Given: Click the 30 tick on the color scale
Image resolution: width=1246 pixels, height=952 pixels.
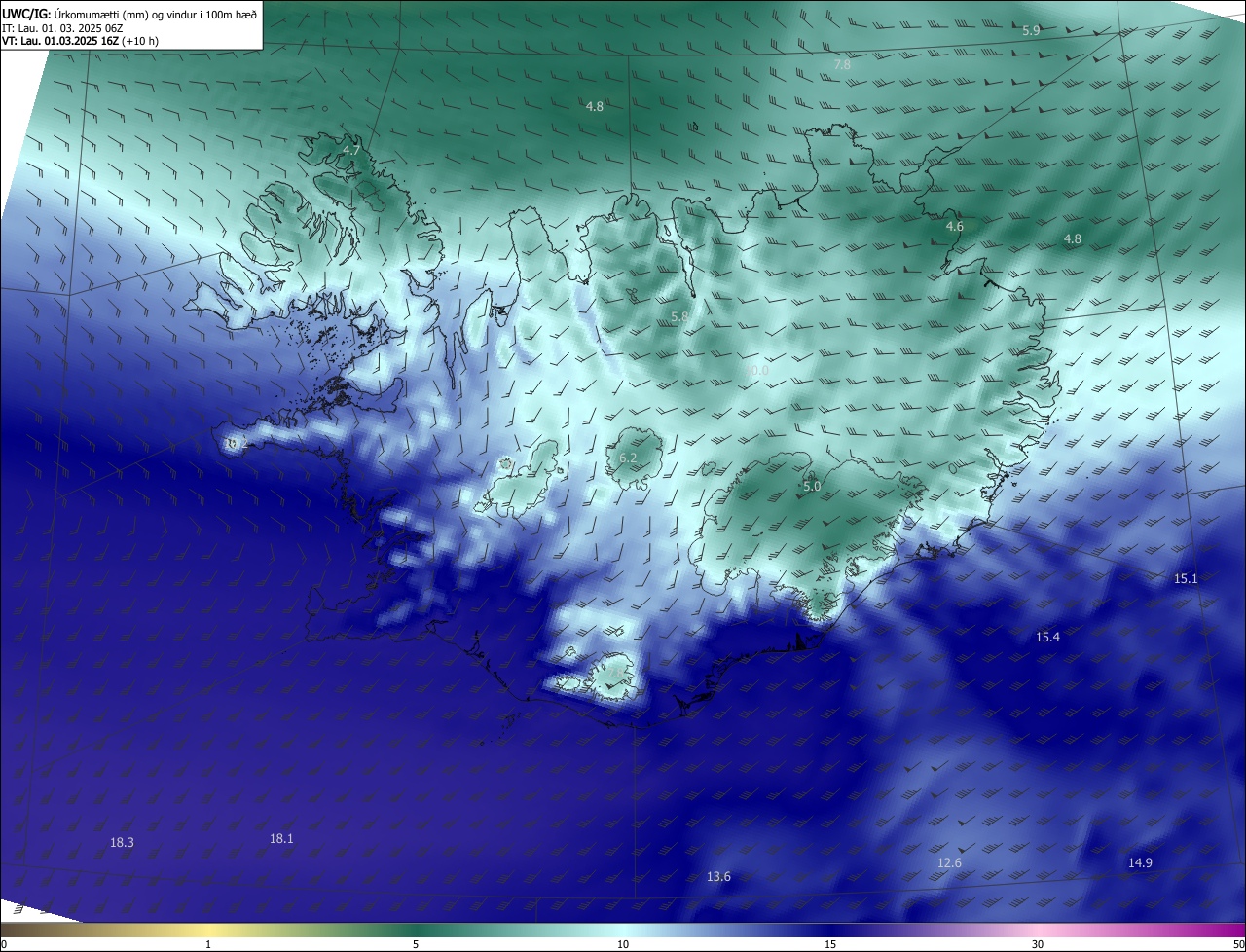Looking at the screenshot, I should point(1038,944).
